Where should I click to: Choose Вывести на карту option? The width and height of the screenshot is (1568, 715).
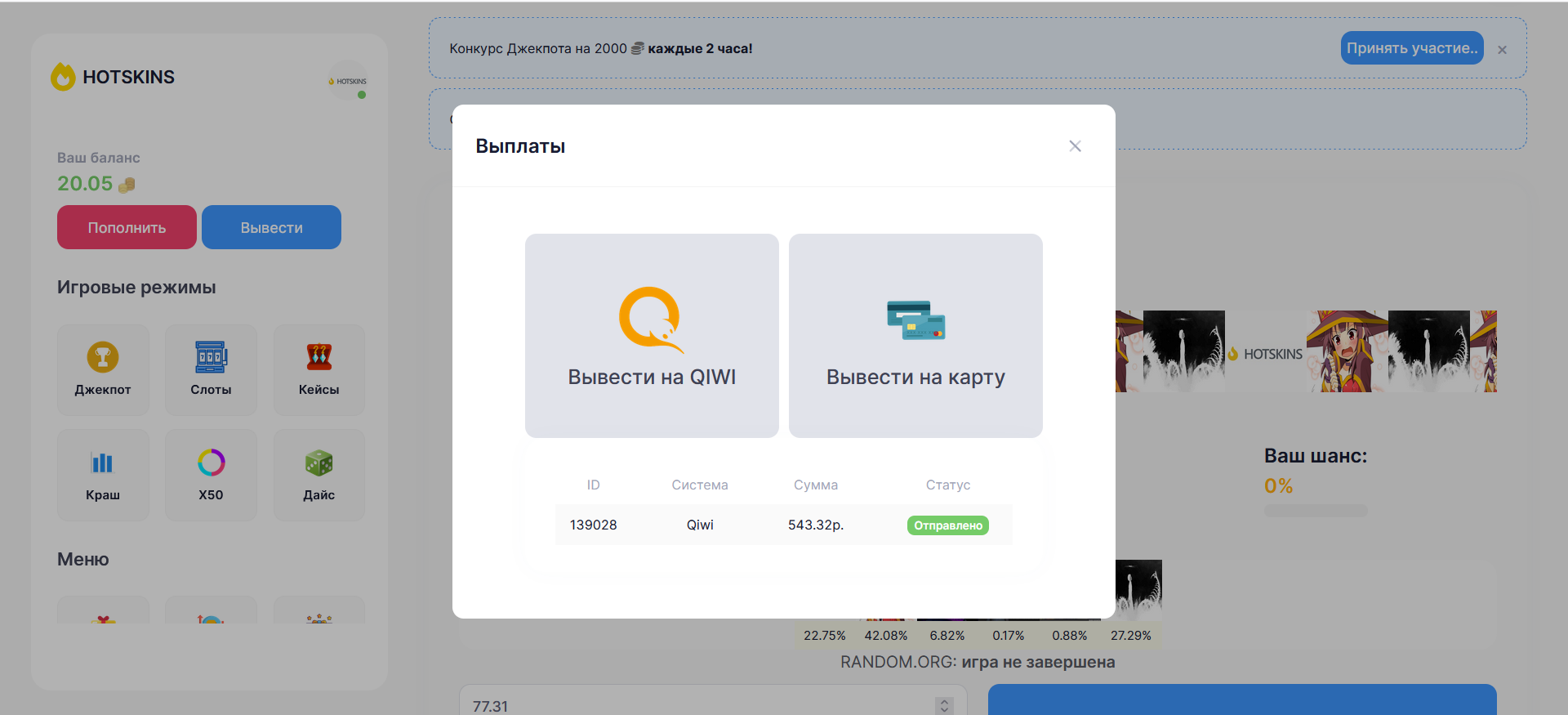coord(915,336)
